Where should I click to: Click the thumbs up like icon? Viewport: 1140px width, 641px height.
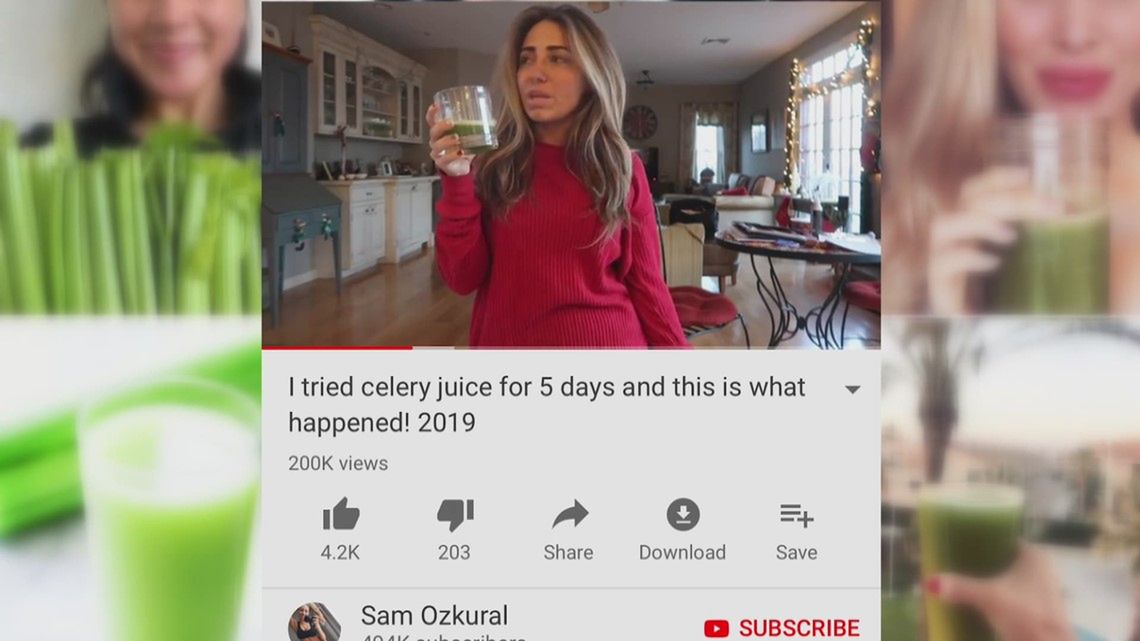[341, 515]
